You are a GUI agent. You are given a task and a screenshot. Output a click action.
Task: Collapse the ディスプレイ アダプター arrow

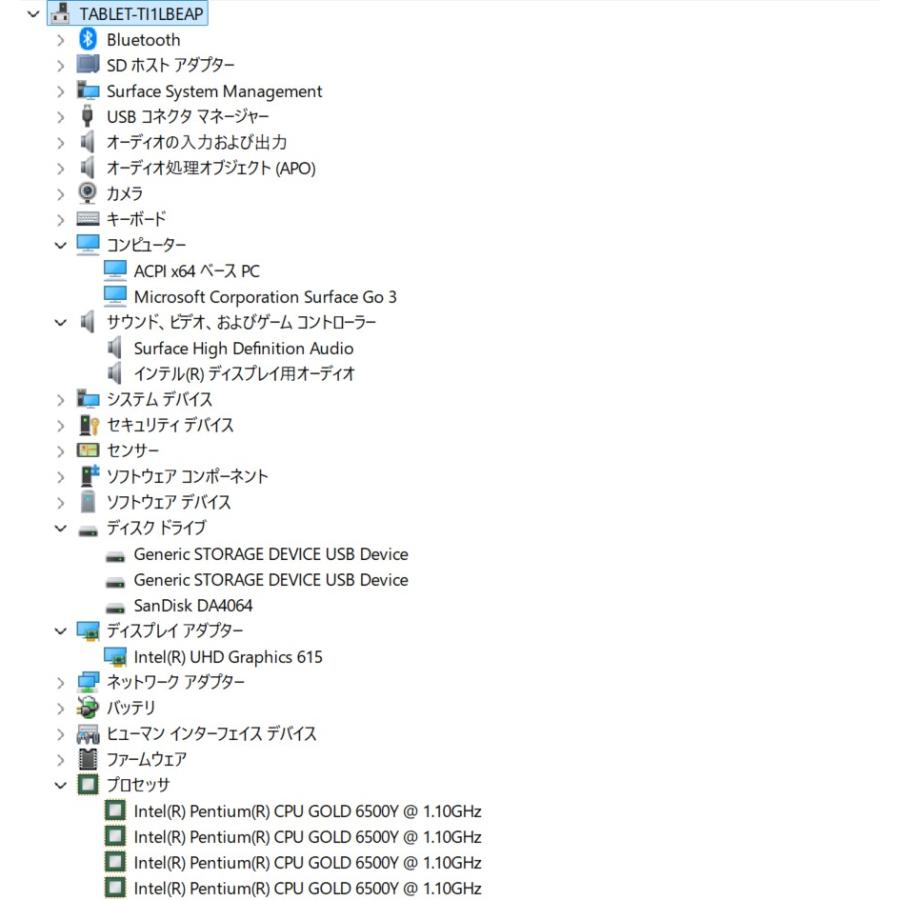(x=61, y=631)
